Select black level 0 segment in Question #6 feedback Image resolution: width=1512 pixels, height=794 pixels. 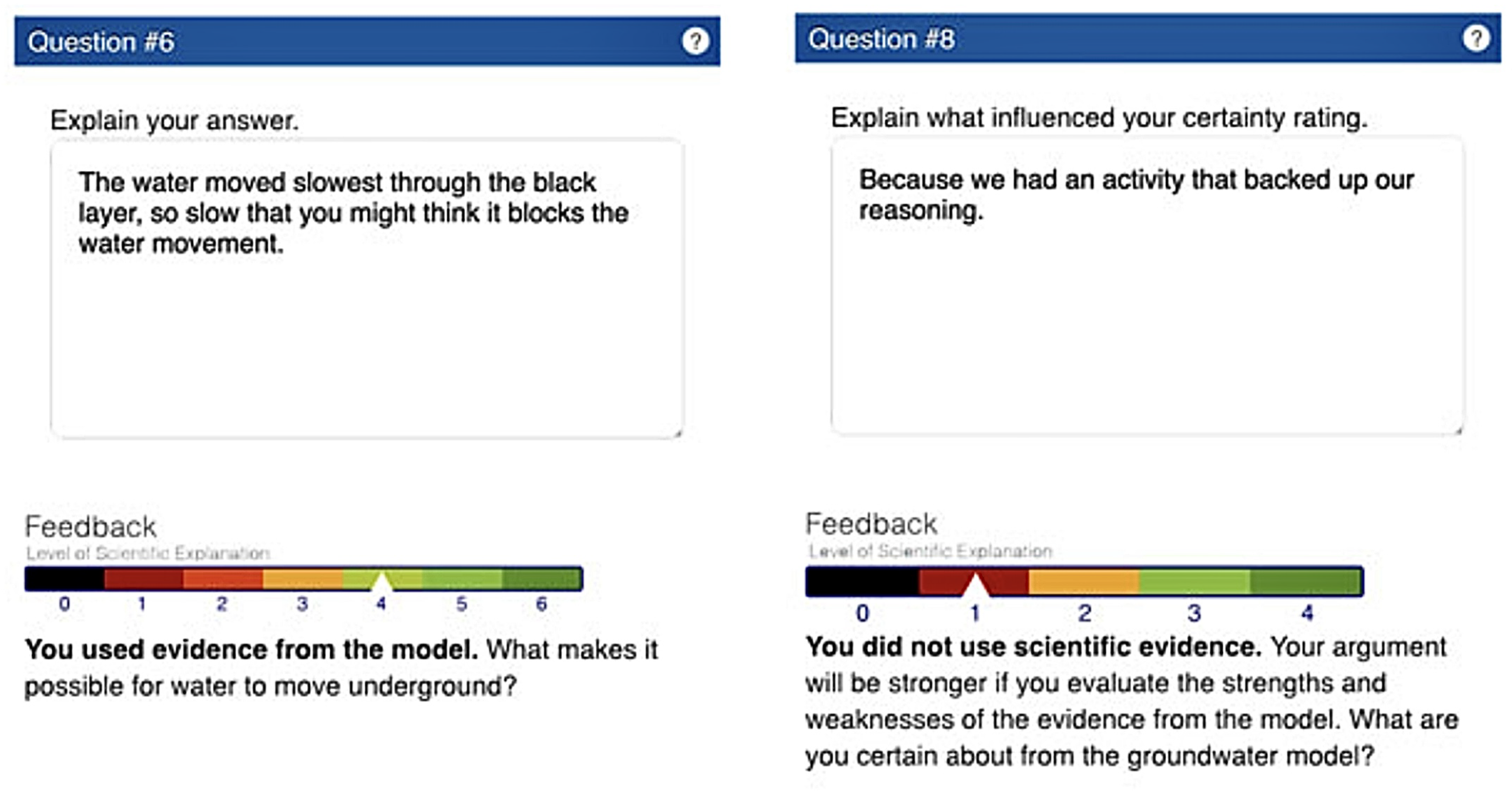point(64,579)
